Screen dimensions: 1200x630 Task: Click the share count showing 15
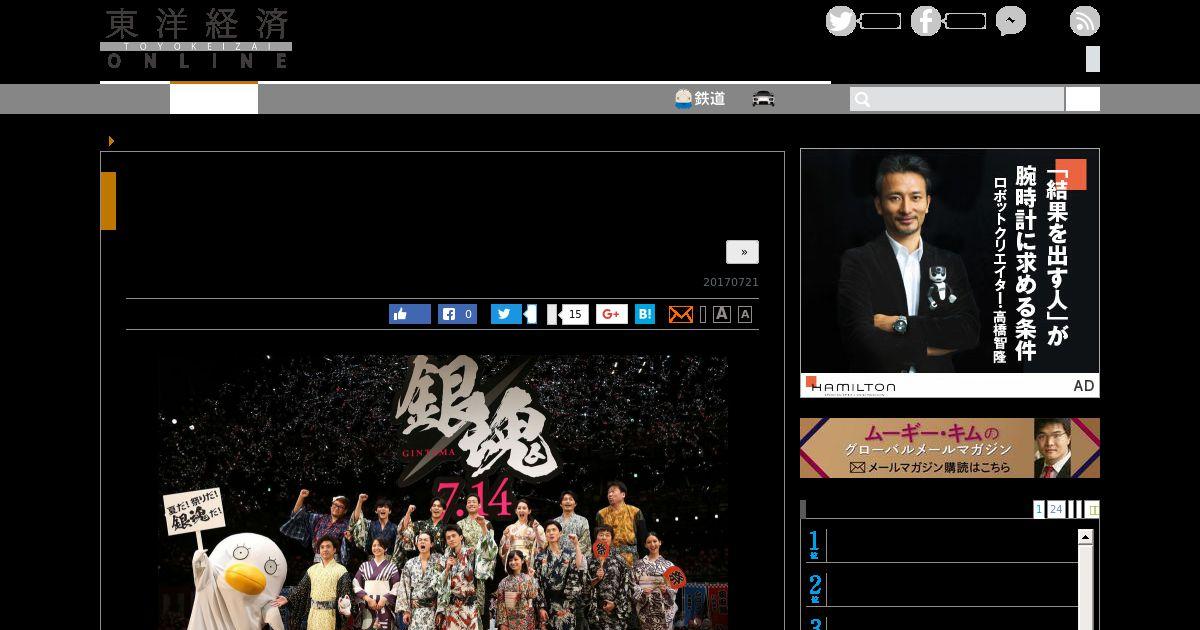574,314
